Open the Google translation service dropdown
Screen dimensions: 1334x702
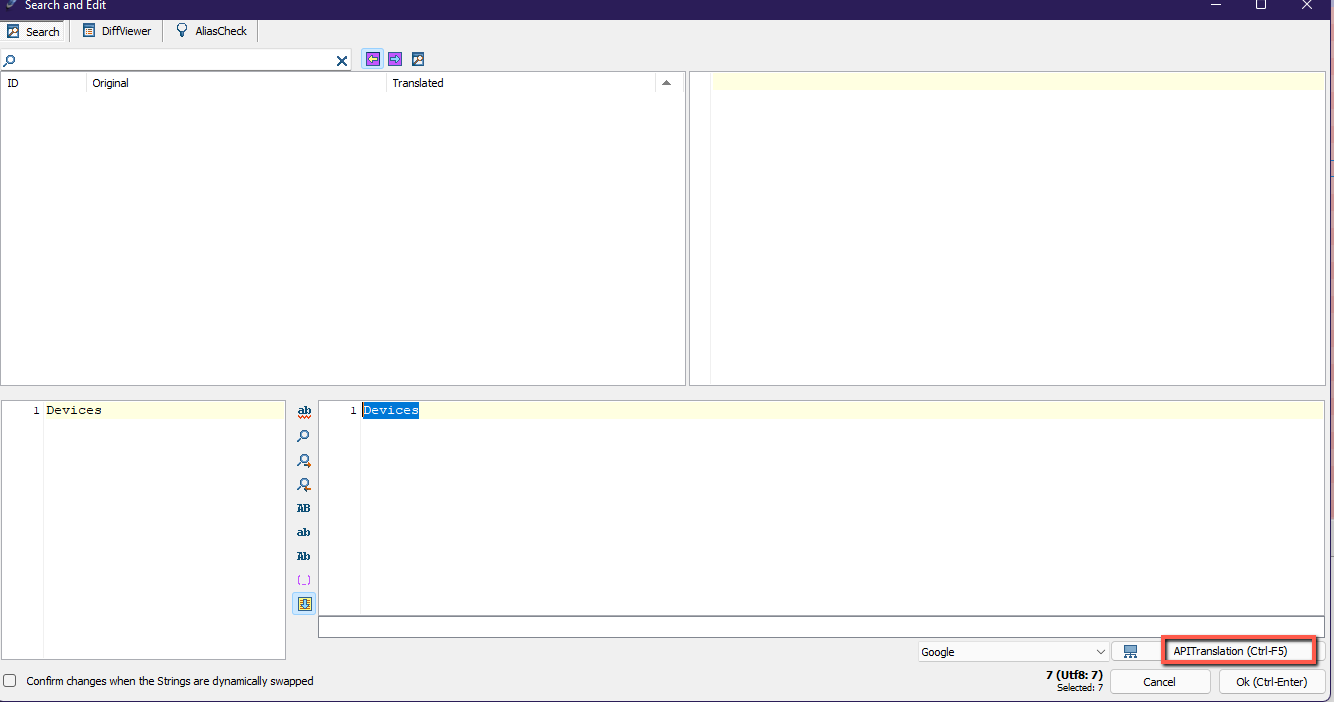coord(1013,652)
